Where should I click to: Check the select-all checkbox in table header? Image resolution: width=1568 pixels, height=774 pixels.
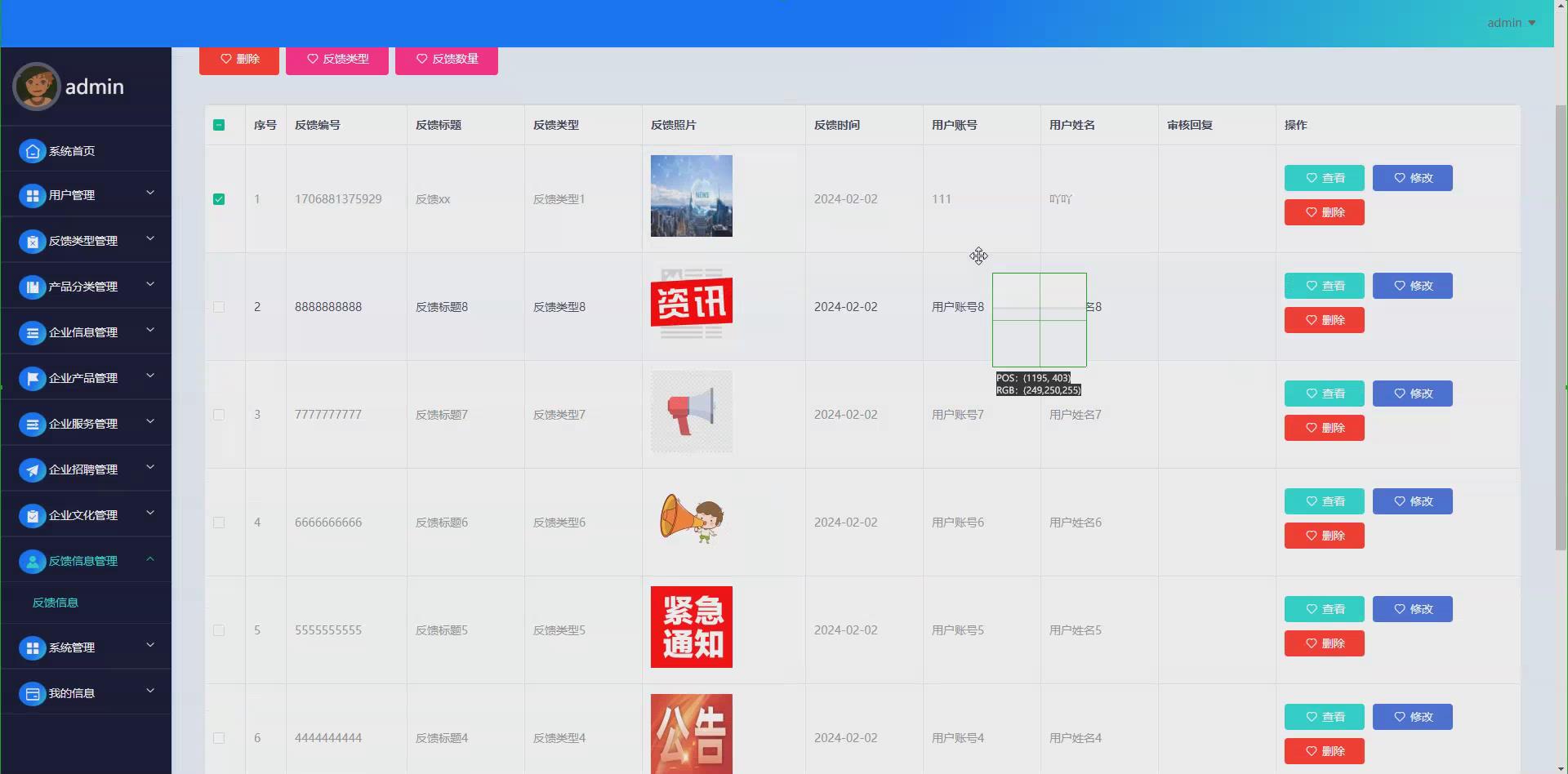[x=218, y=125]
